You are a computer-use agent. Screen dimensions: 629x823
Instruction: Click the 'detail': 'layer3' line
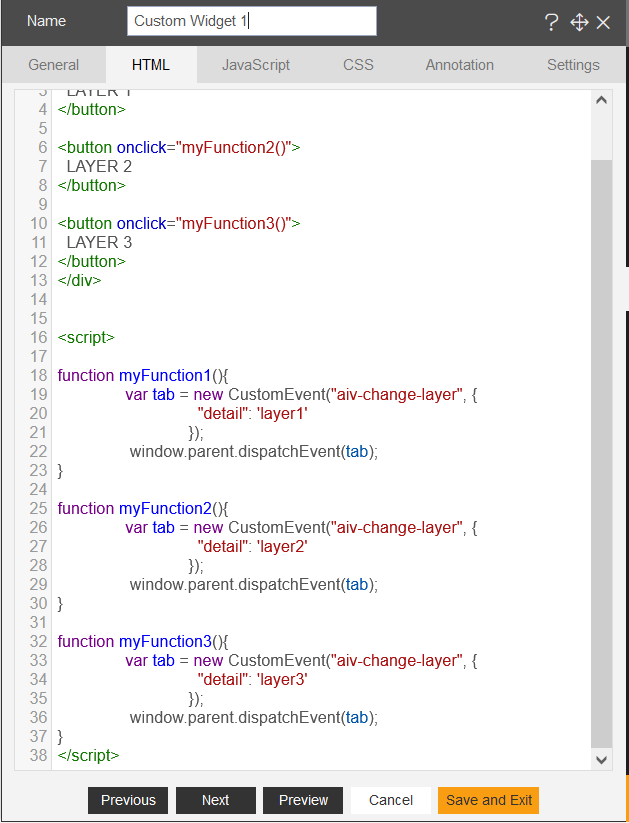pyautogui.click(x=253, y=679)
